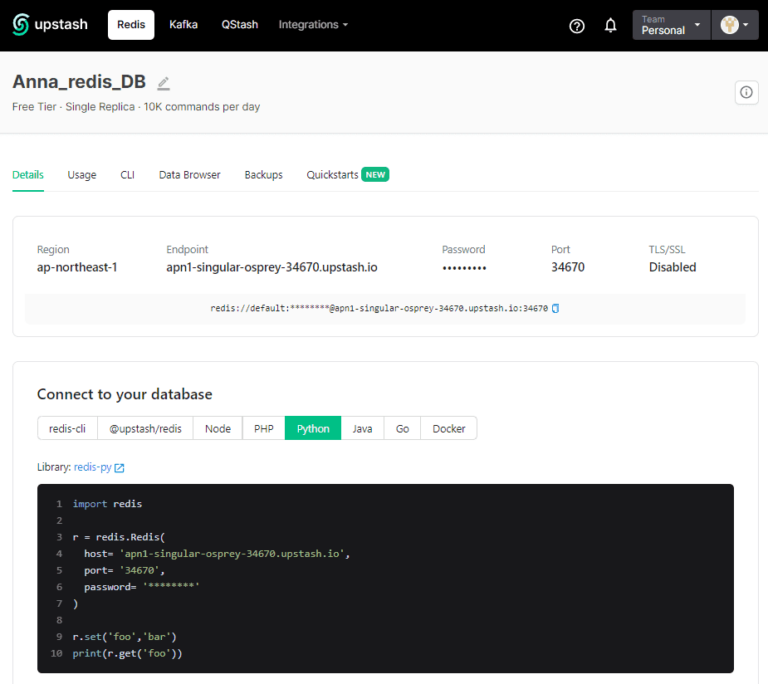The image size is (768, 684).
Task: Open the Quickstarts tab
Action: click(x=333, y=175)
